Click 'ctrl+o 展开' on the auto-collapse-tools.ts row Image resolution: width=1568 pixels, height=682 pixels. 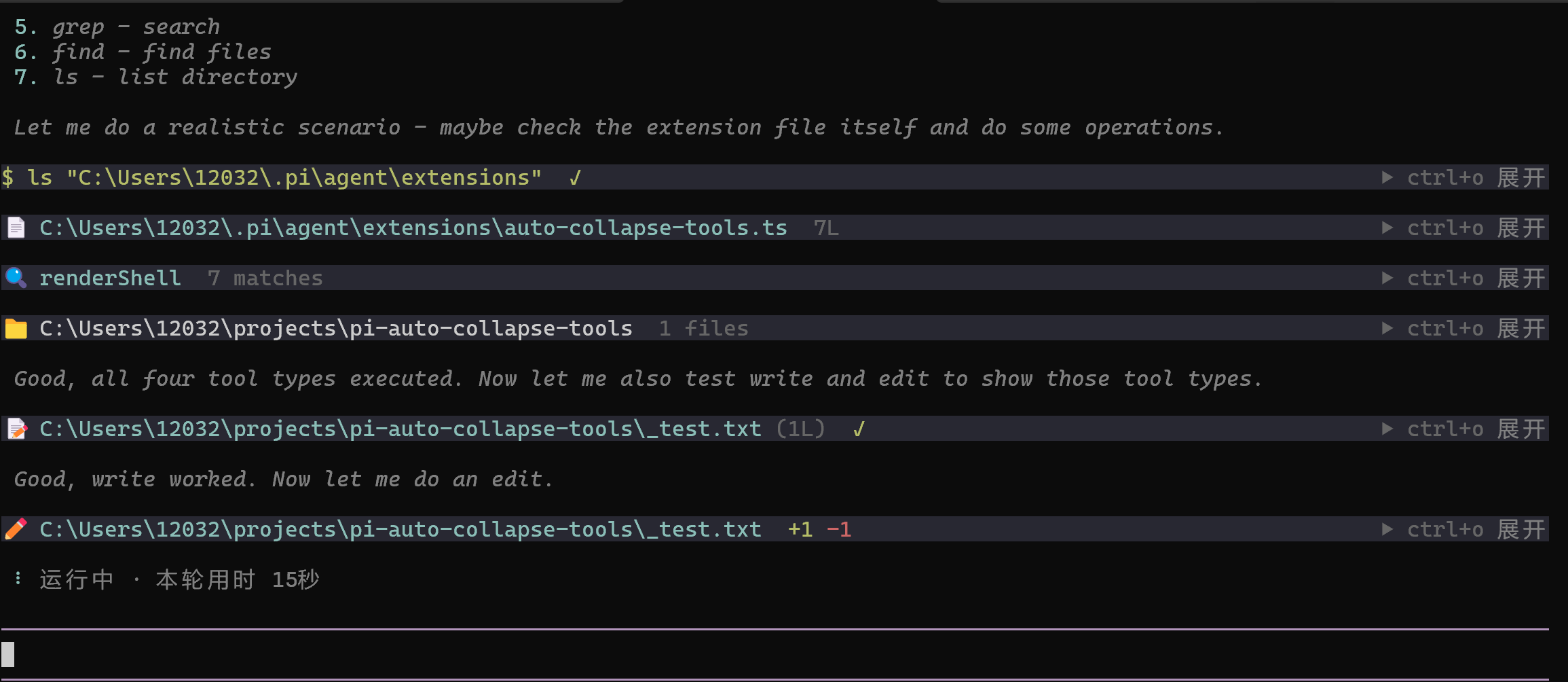pyautogui.click(x=1476, y=228)
